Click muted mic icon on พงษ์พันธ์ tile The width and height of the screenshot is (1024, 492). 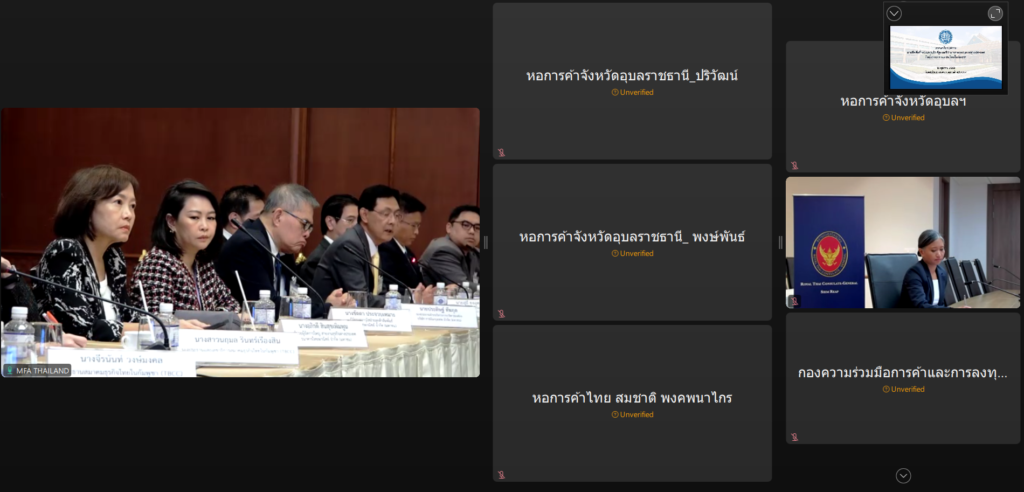(502, 314)
